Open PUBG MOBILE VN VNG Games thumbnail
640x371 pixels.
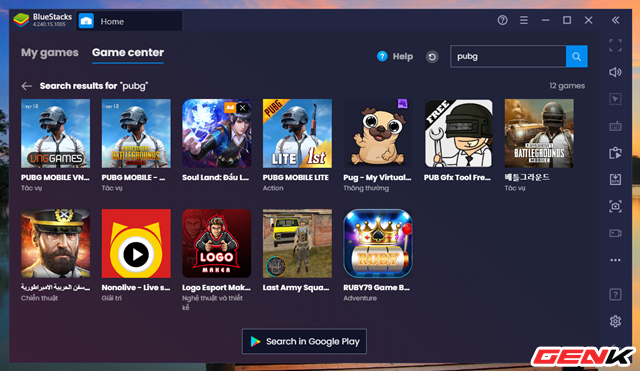(x=56, y=133)
